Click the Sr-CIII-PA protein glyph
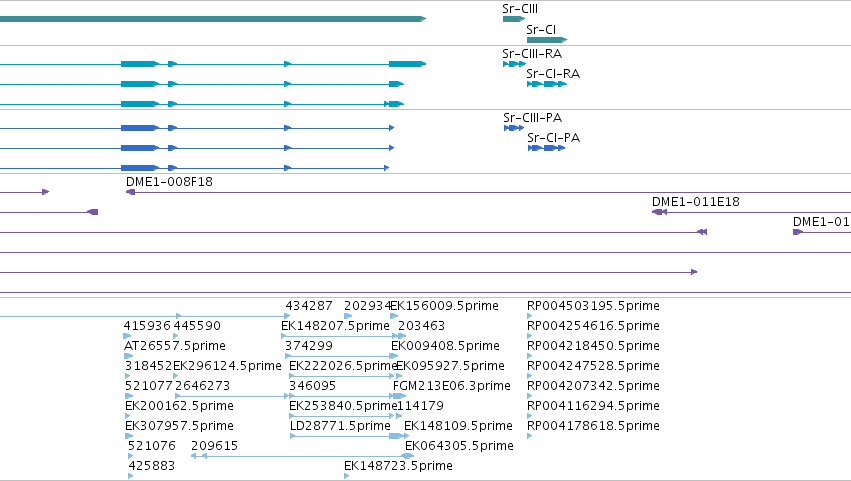 (x=513, y=128)
